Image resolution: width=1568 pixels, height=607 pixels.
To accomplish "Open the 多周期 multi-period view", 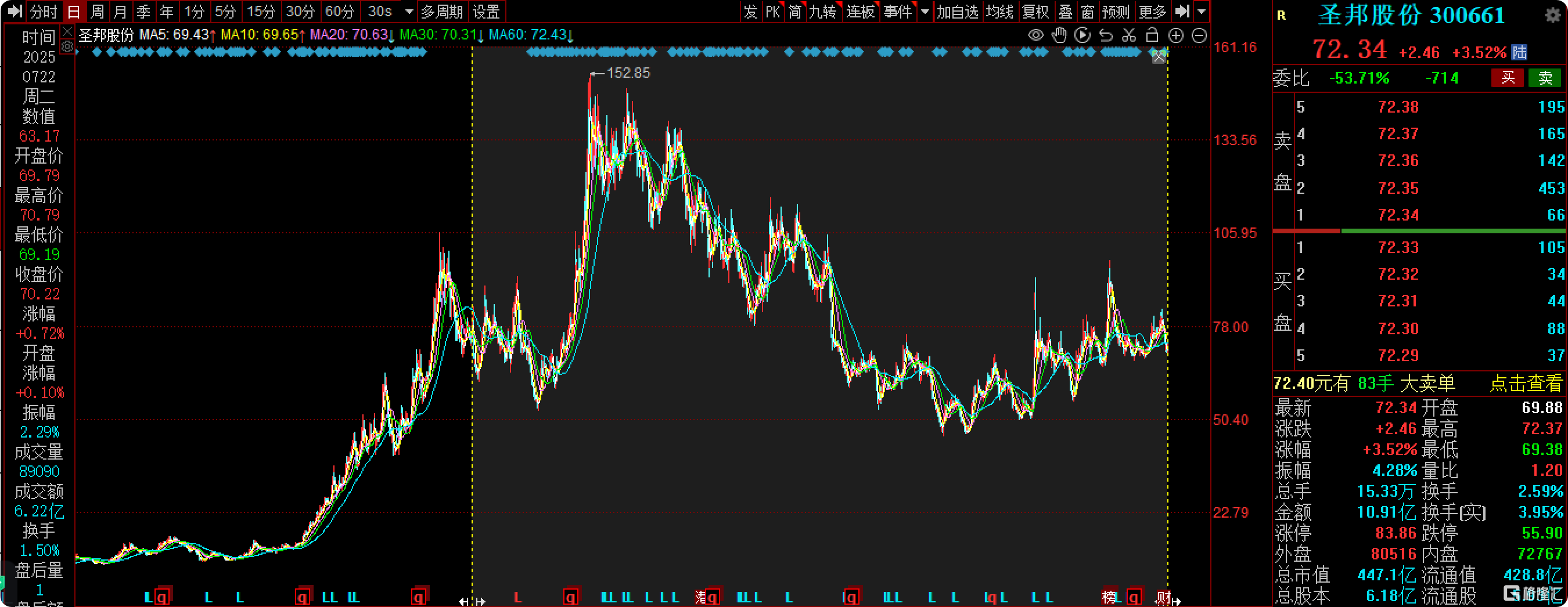I will coord(442,11).
